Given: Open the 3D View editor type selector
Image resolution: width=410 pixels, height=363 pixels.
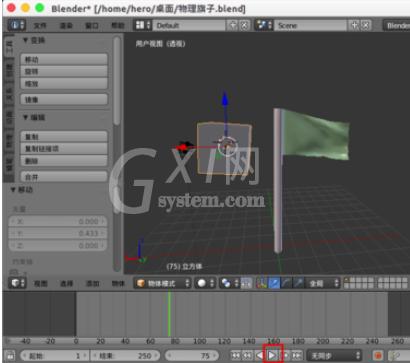Looking at the screenshot, I should click(17, 283).
